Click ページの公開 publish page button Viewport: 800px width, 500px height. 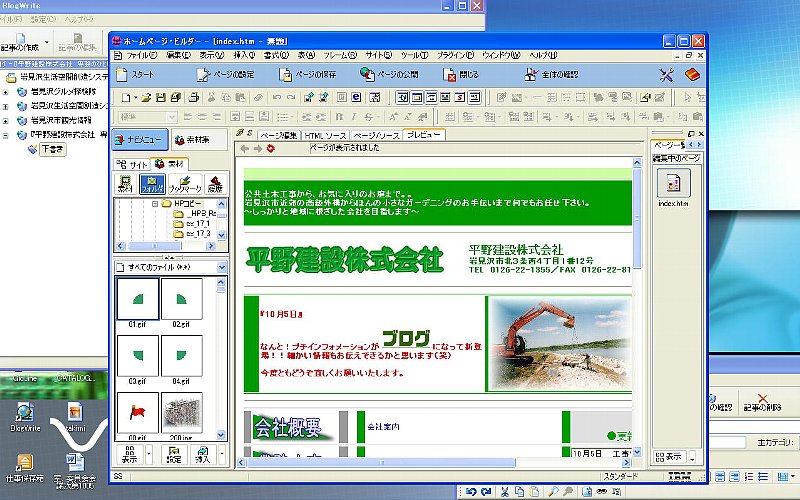[x=389, y=74]
